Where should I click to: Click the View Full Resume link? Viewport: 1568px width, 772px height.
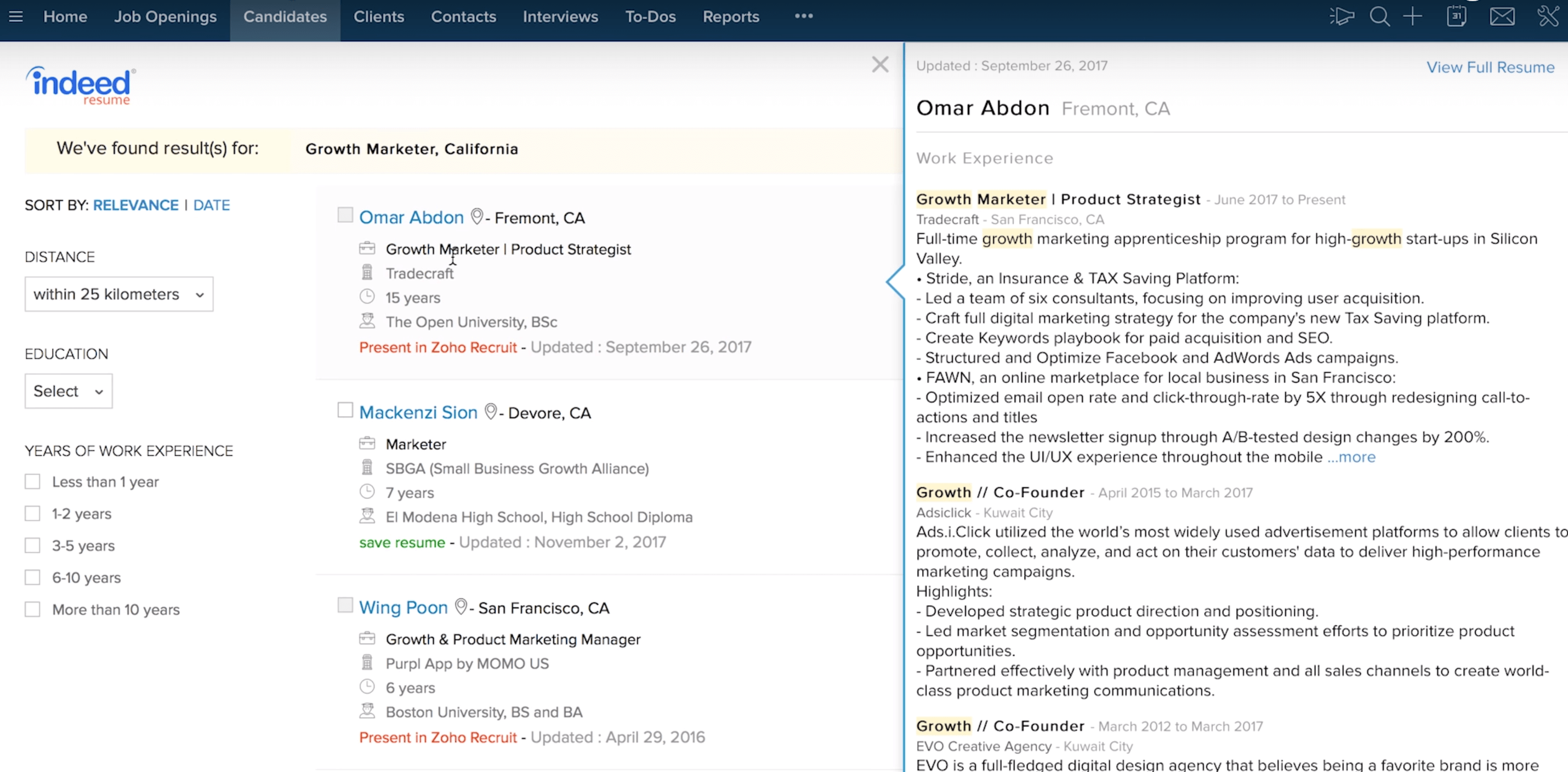click(x=1490, y=67)
